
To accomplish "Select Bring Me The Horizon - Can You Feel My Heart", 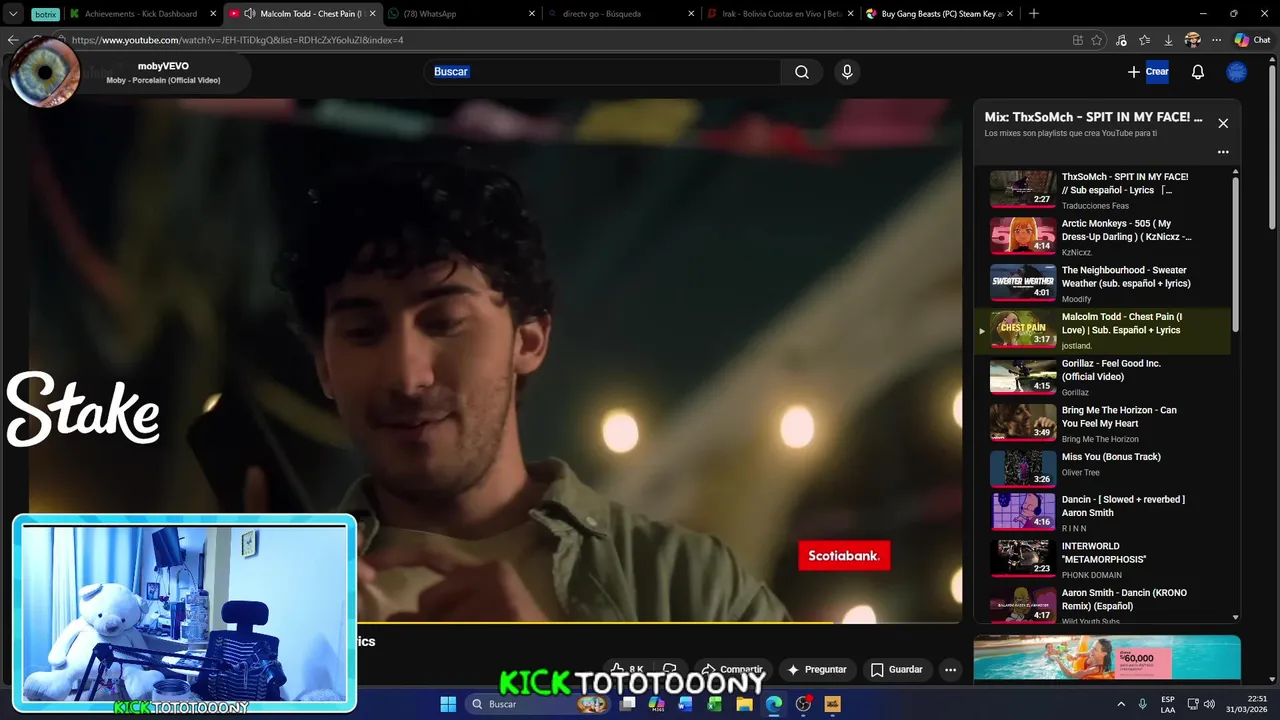I will pos(1102,424).
